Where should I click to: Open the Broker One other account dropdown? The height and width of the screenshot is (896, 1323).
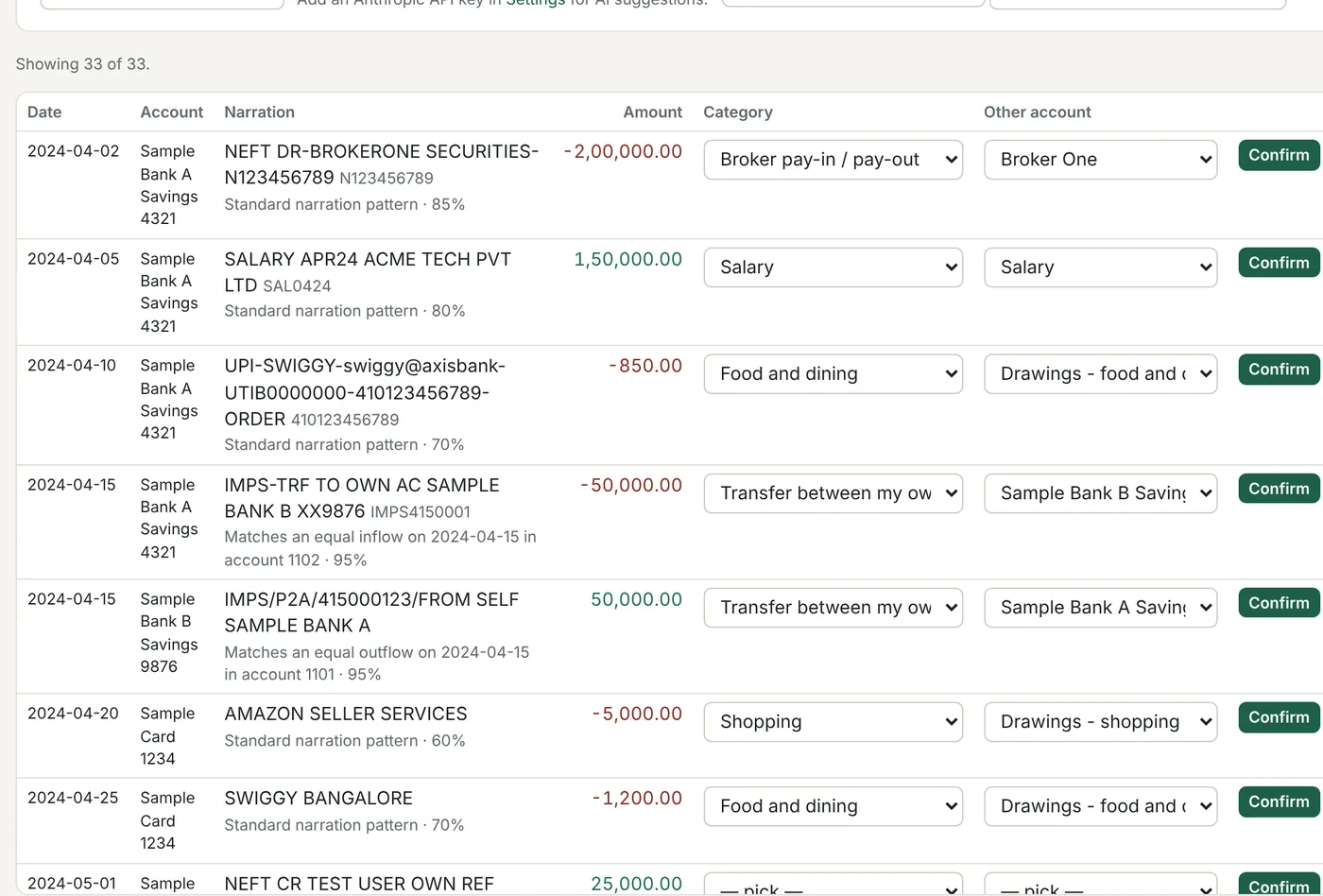tap(1101, 160)
